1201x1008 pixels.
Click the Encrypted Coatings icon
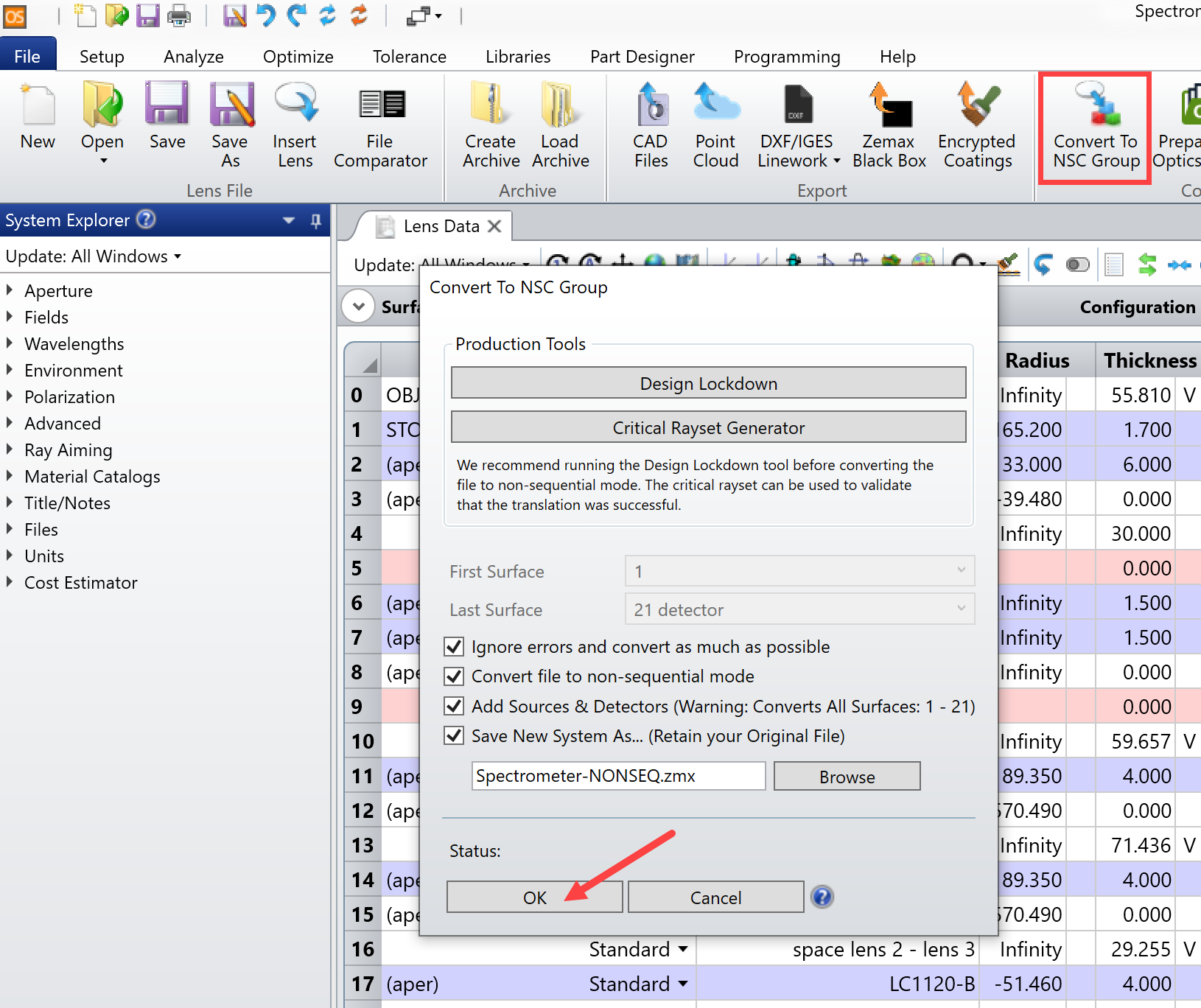(978, 104)
